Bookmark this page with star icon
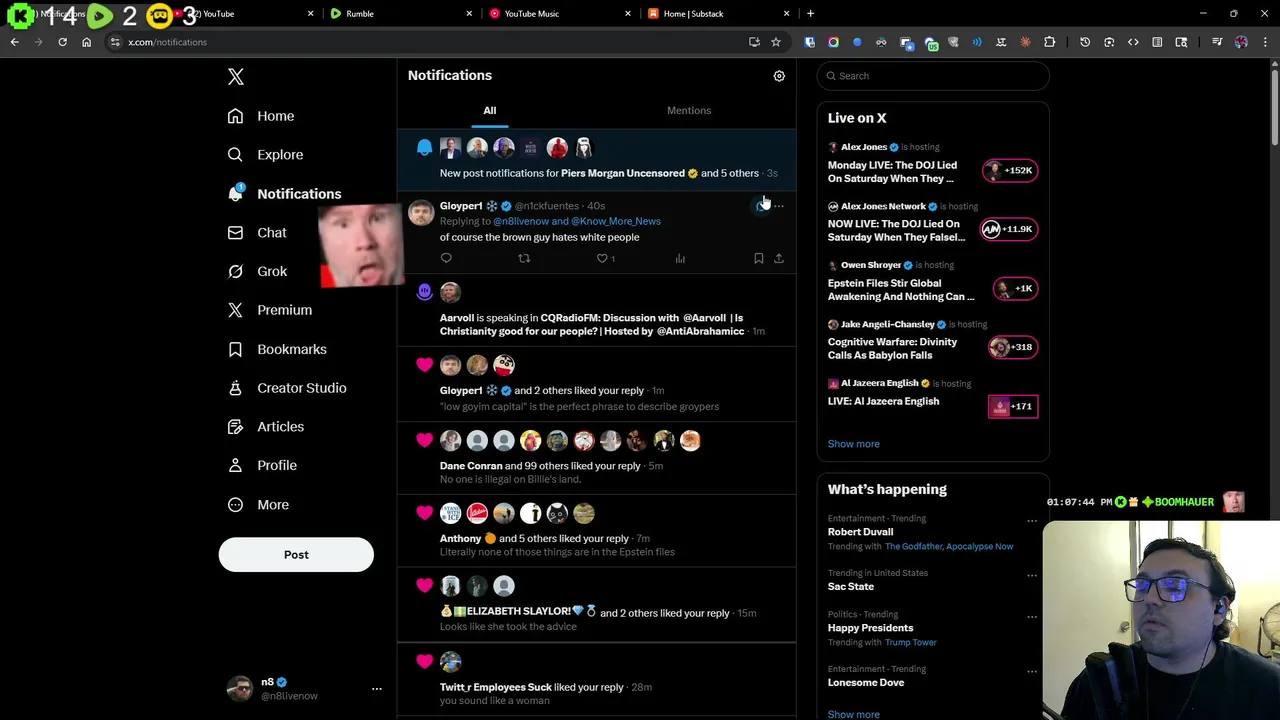This screenshot has height=720, width=1280. pyautogui.click(x=776, y=42)
